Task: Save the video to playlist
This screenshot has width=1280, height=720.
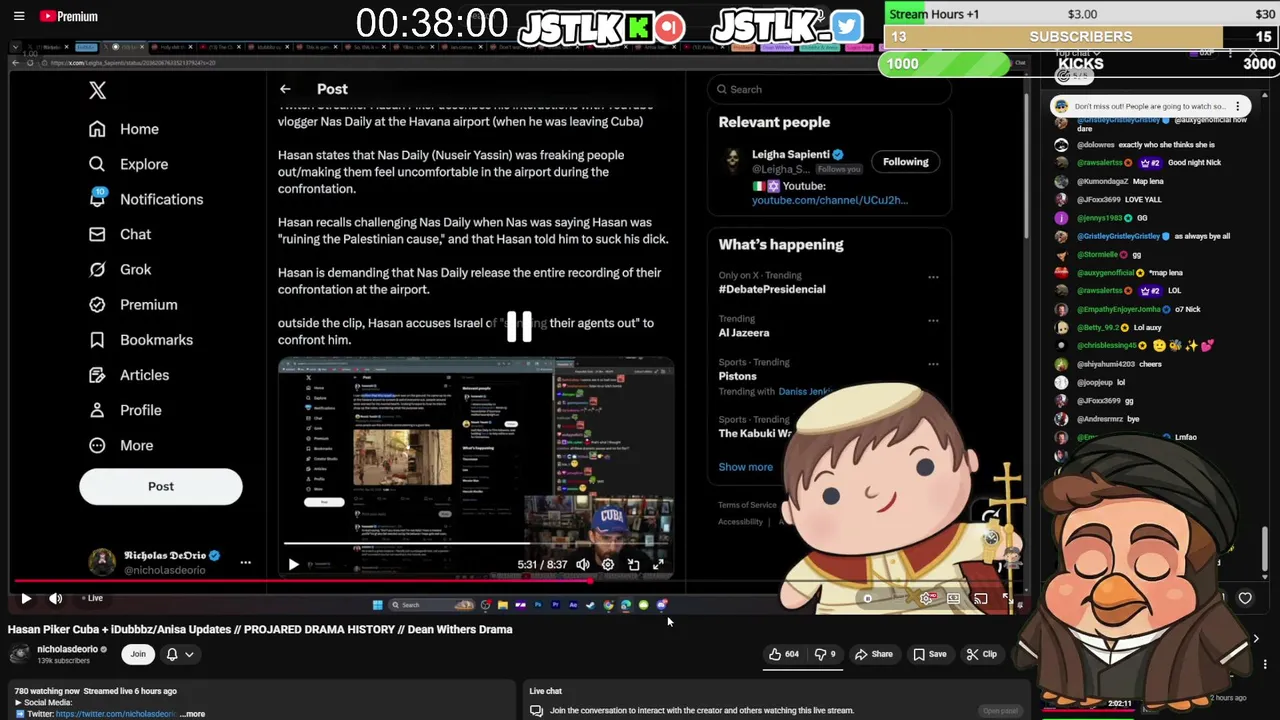Action: tap(929, 654)
